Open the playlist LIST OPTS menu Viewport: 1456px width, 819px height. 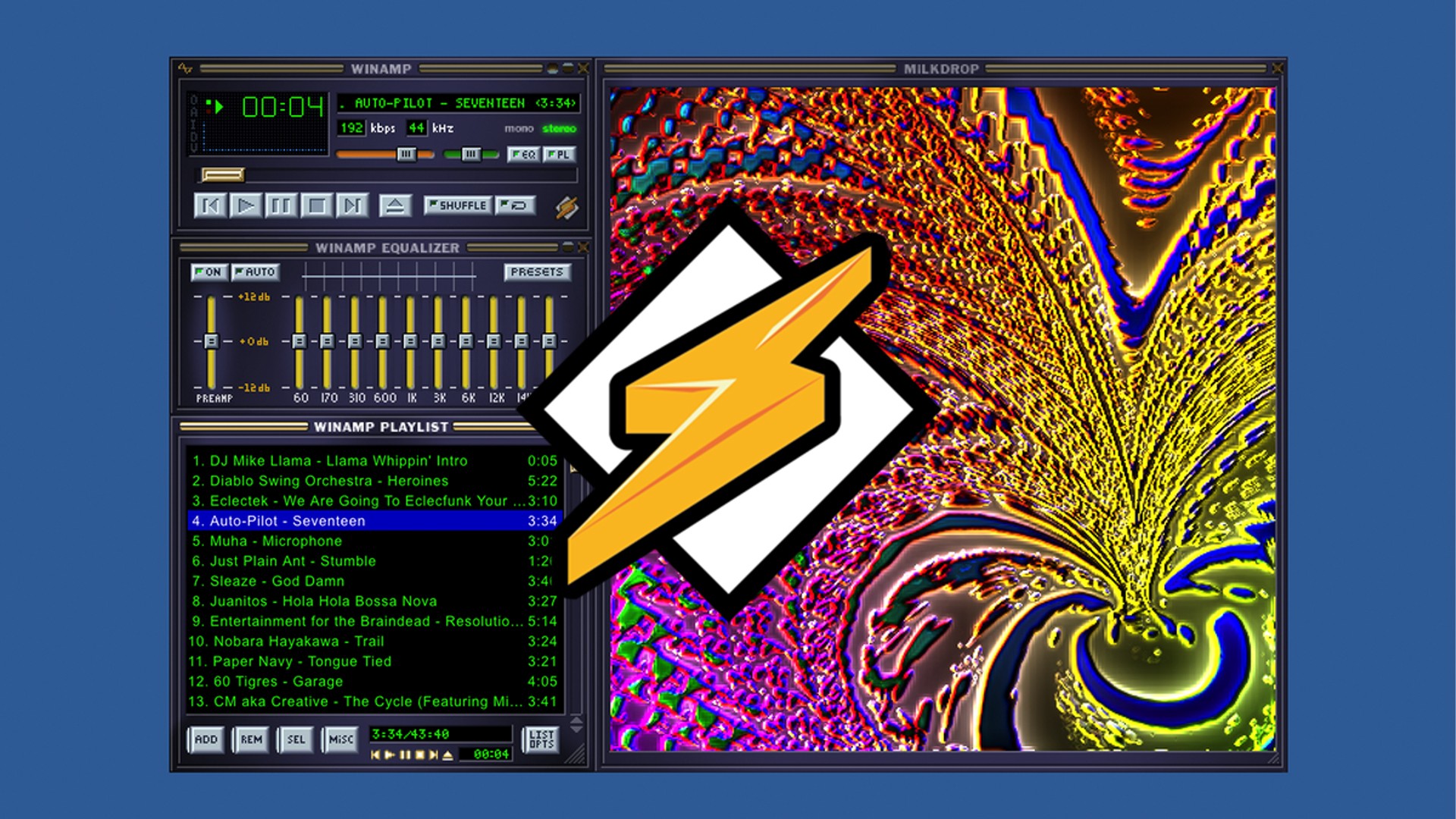click(541, 739)
